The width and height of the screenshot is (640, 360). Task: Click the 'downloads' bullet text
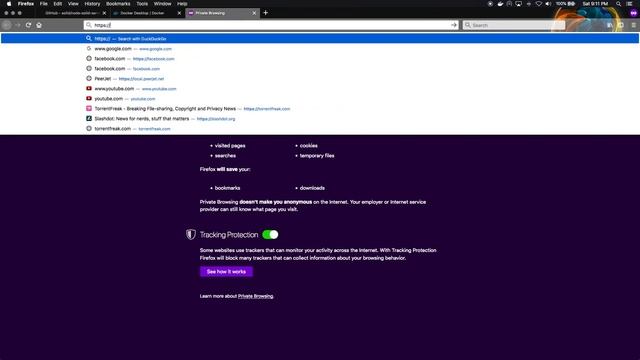(312, 188)
